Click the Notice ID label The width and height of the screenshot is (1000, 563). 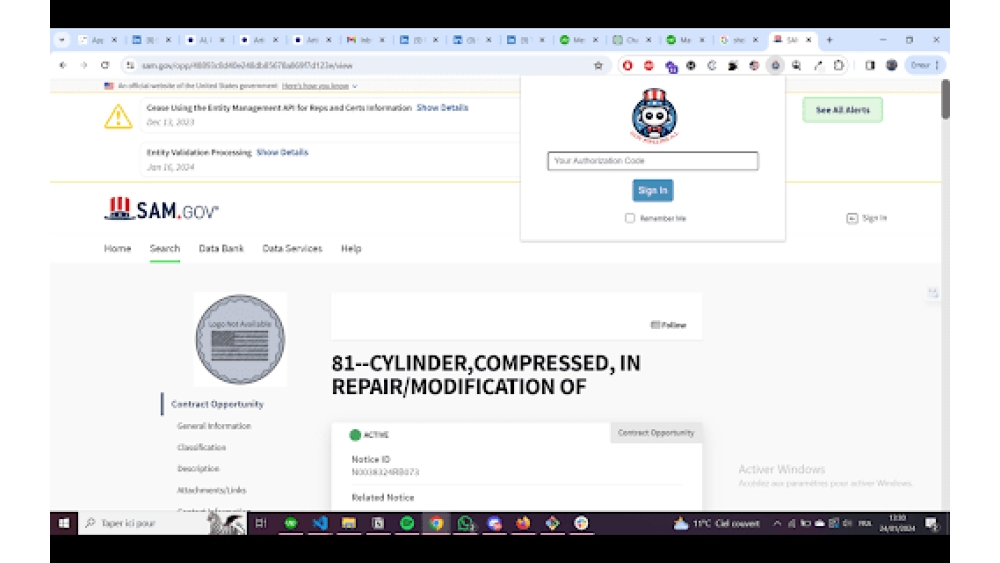pos(371,459)
